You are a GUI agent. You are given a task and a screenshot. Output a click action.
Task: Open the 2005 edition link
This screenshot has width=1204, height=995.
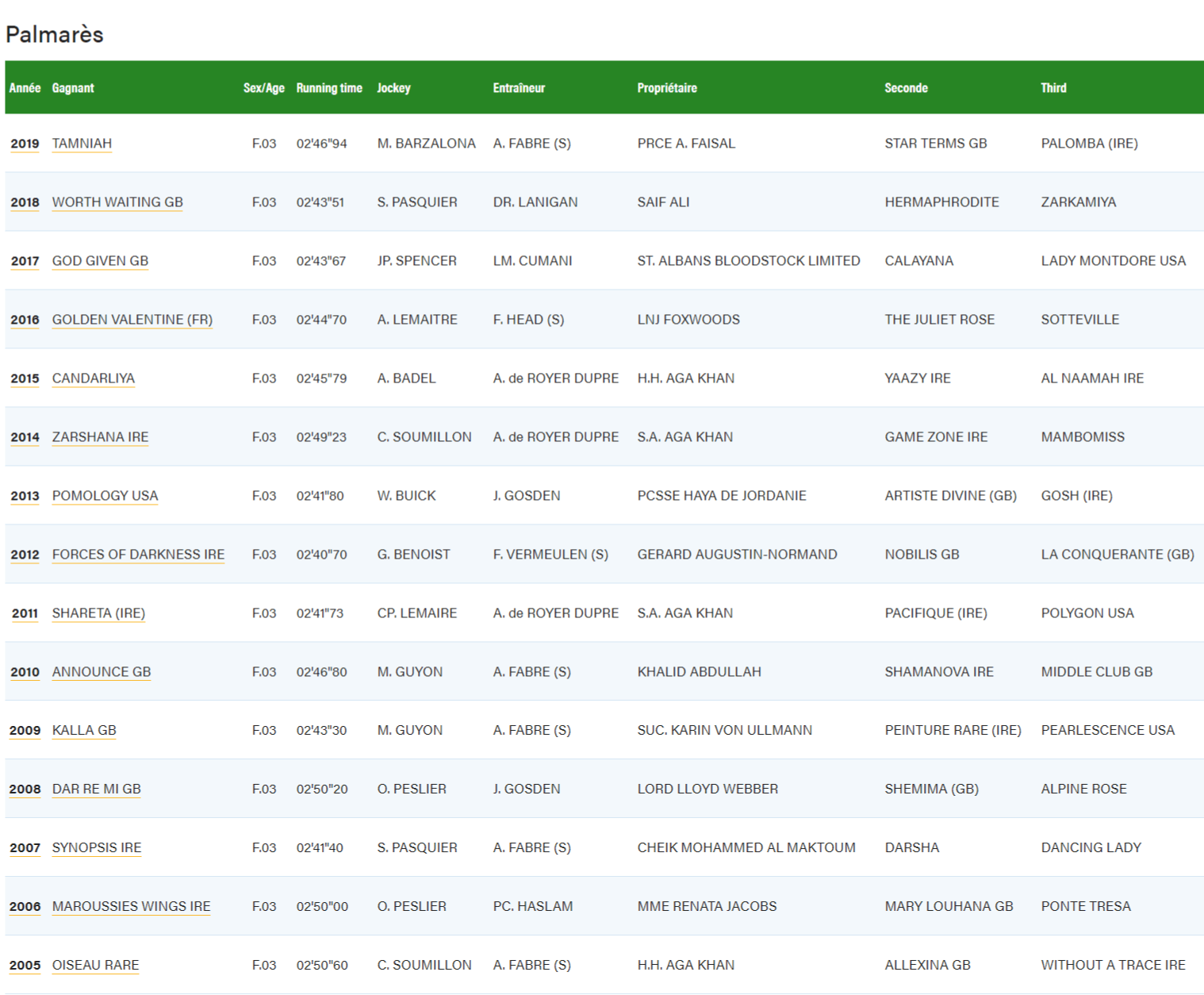(x=24, y=966)
